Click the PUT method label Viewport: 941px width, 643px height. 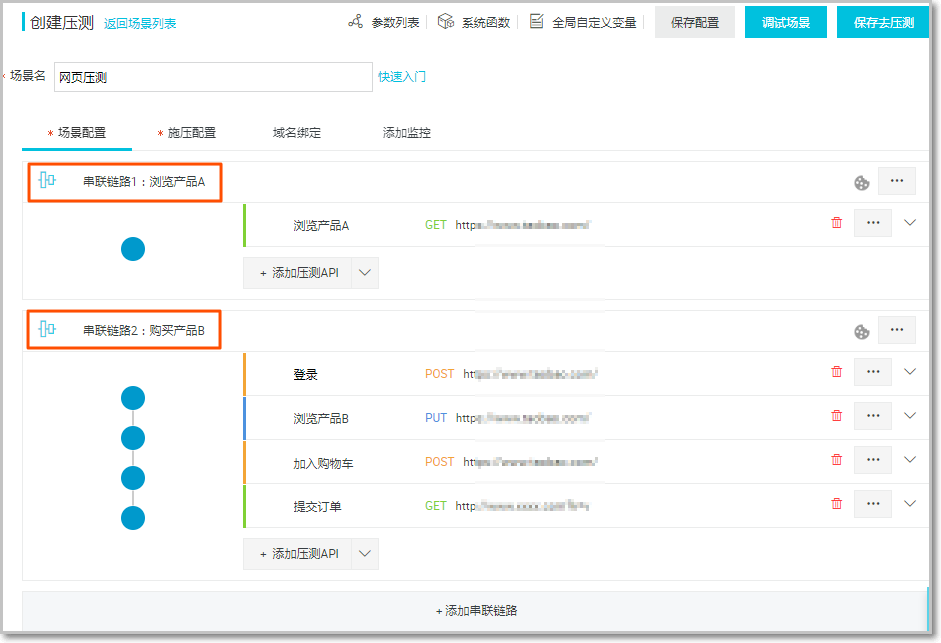(x=436, y=417)
